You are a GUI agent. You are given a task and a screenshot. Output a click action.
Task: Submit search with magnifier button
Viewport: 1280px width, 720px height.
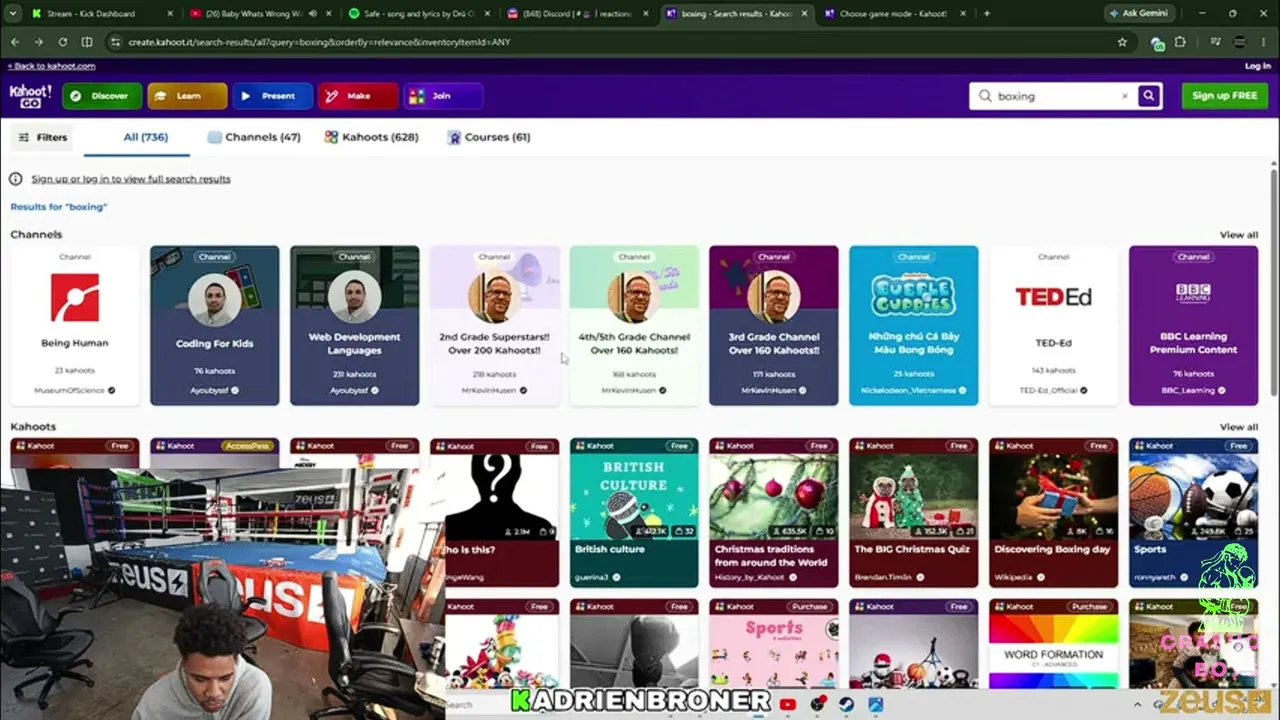(x=1149, y=96)
